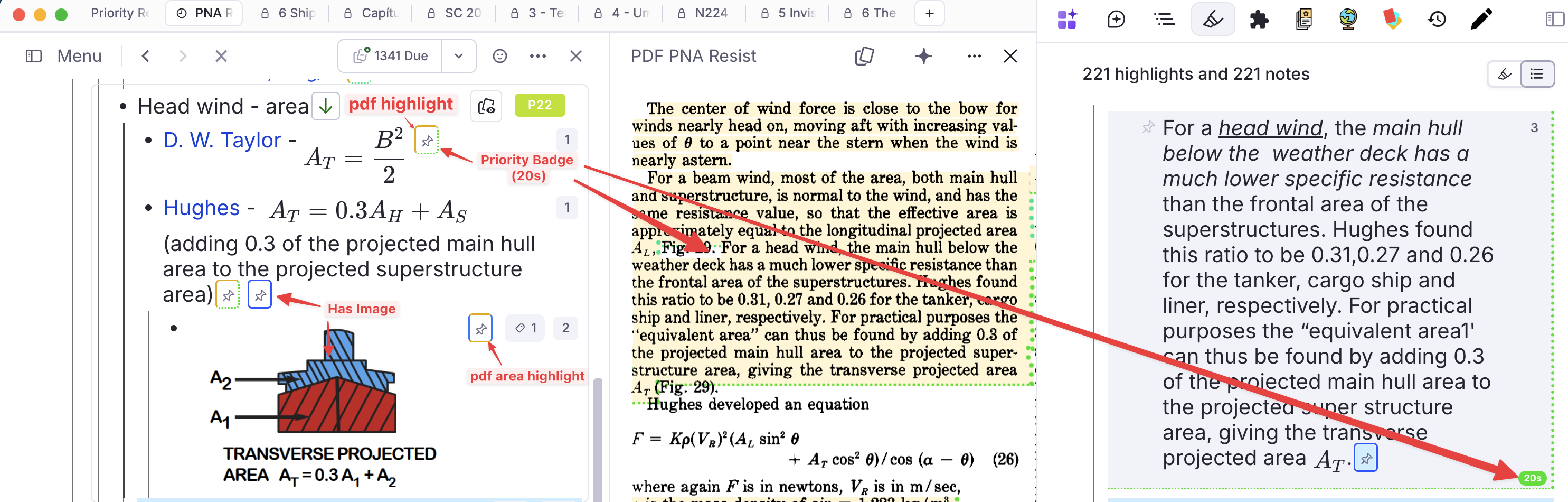Switch to the 6 Ship tab
The image size is (1568, 502).
pyautogui.click(x=287, y=13)
